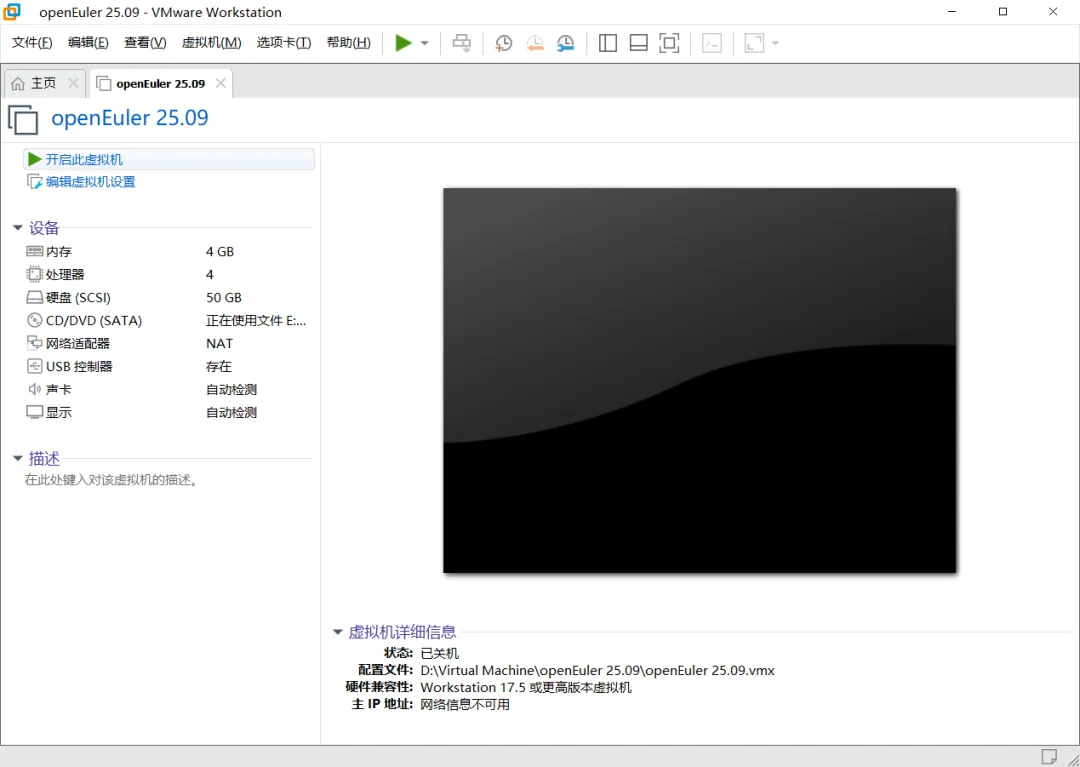Close the 主页 tab
This screenshot has width=1080, height=767.
(73, 83)
